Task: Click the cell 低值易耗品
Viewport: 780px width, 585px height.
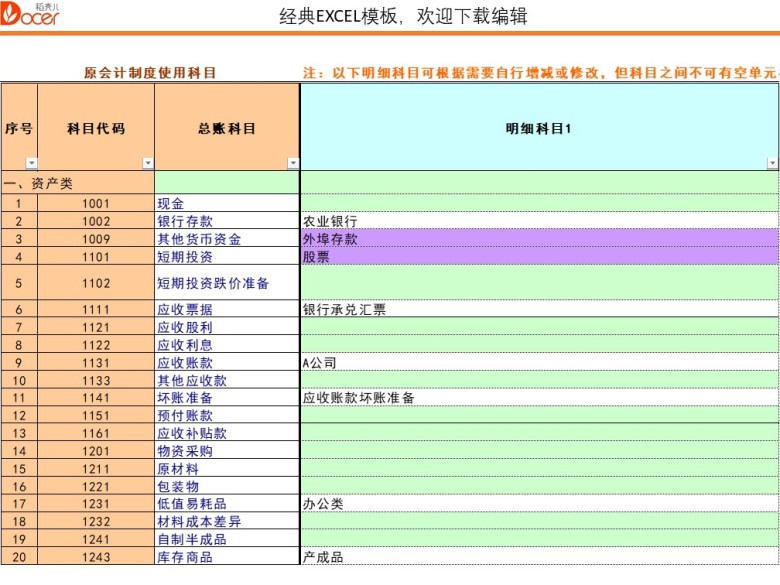Action: click(227, 504)
